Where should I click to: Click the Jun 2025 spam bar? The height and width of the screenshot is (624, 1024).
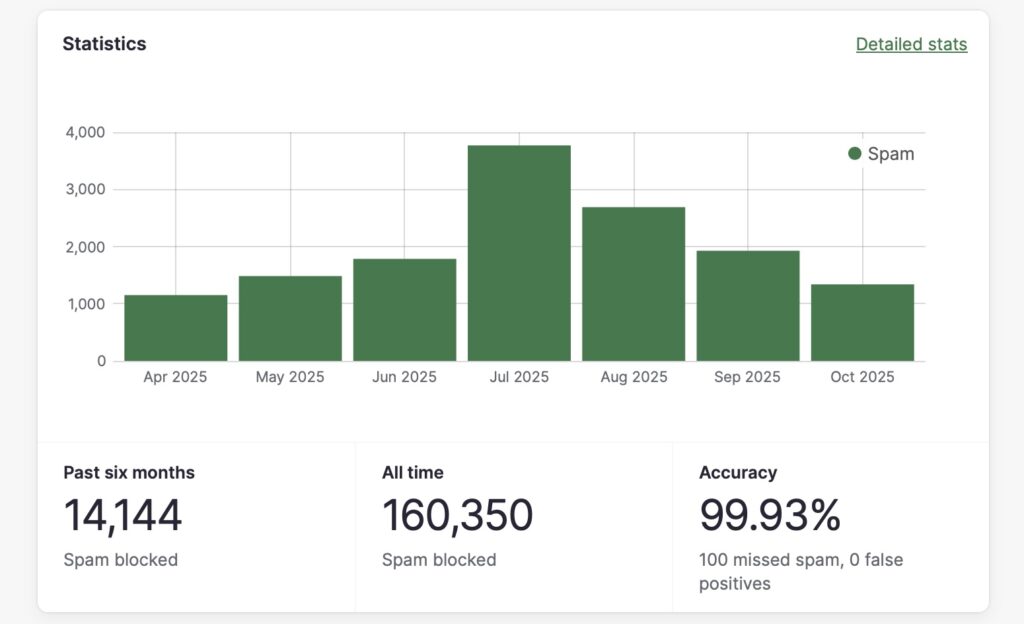point(404,310)
